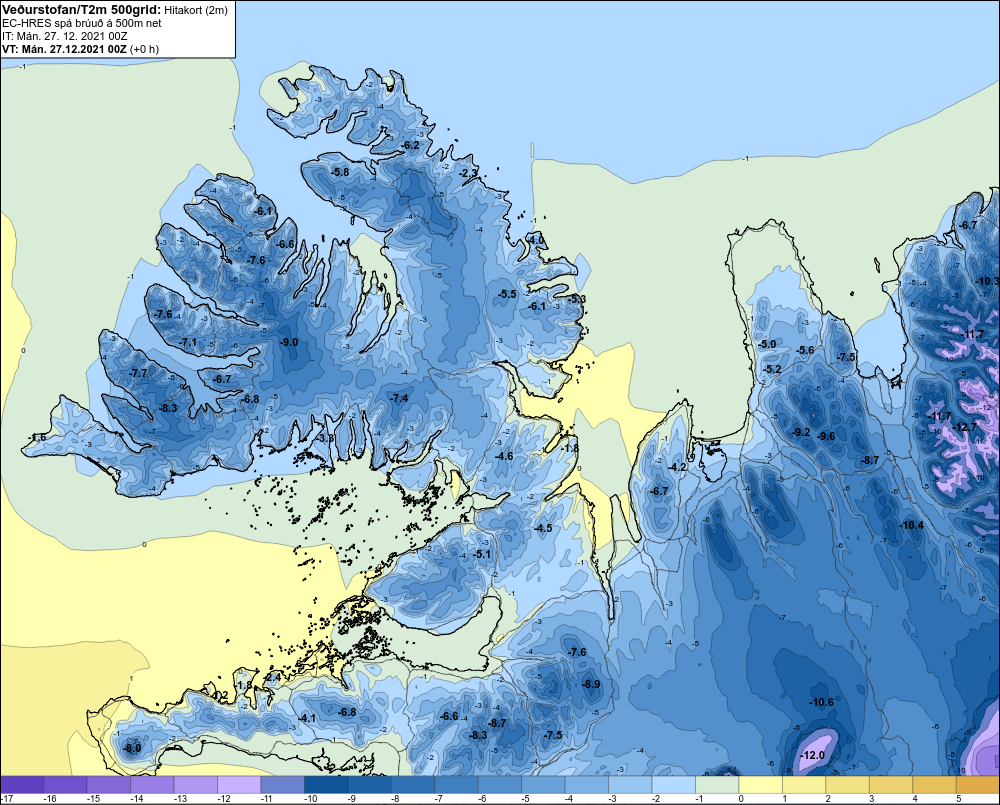Pick the pale yellow legend swatch between 0 and 1
Image resolution: width=1000 pixels, height=805 pixels.
[760, 785]
